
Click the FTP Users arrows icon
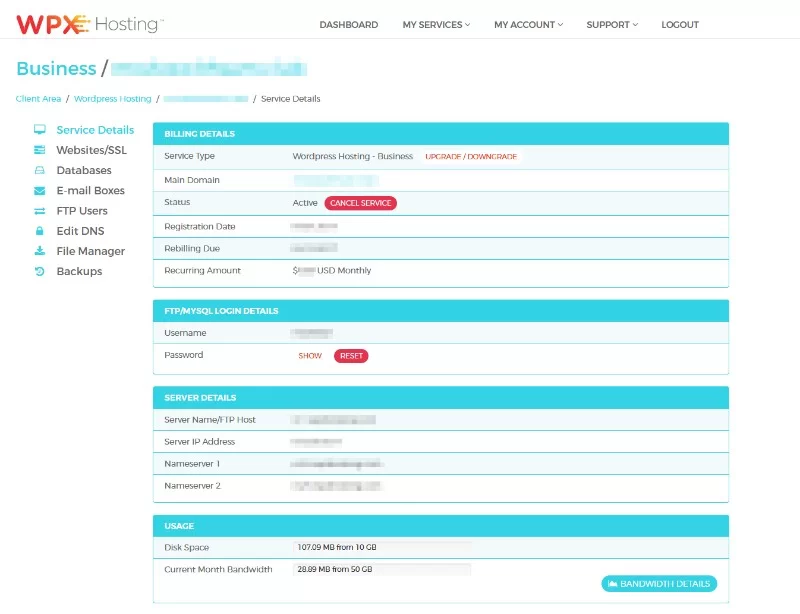pyautogui.click(x=40, y=211)
